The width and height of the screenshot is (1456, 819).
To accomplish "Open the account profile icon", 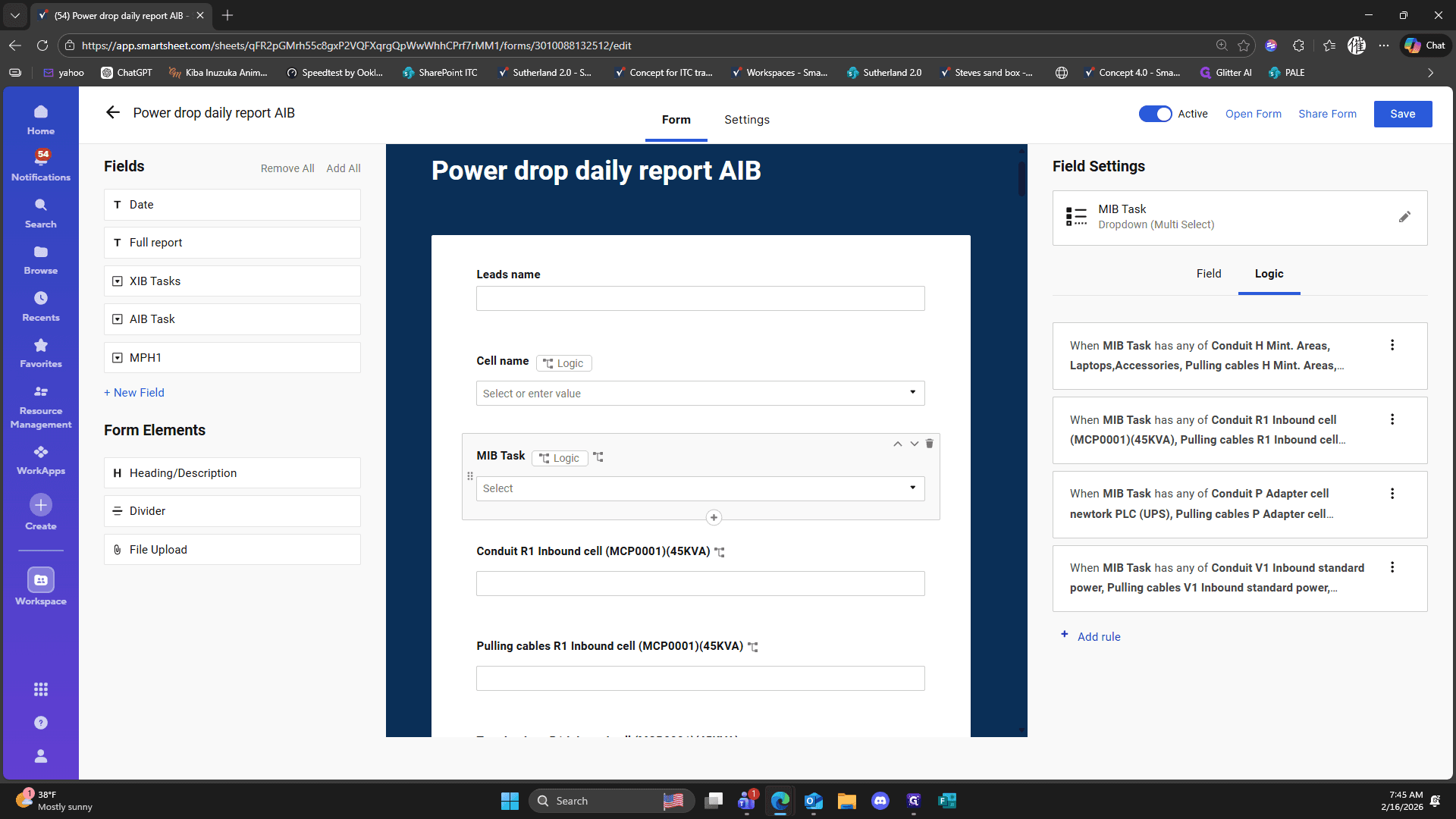I will tap(41, 756).
